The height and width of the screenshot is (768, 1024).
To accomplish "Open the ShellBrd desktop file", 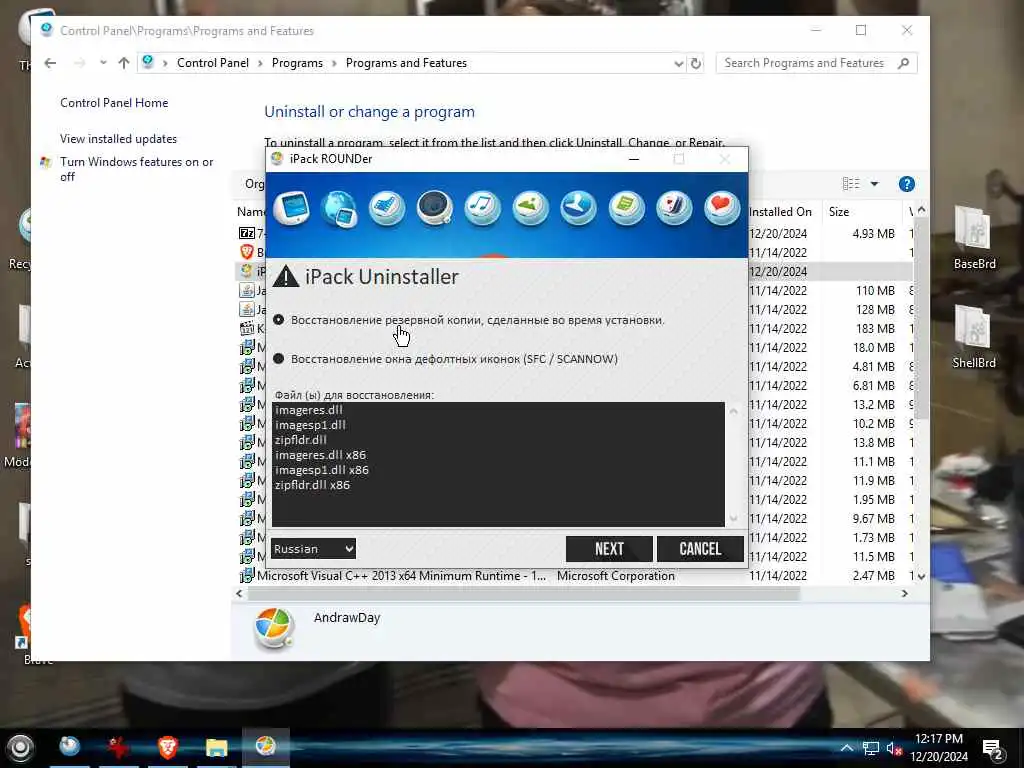I will coord(974,337).
